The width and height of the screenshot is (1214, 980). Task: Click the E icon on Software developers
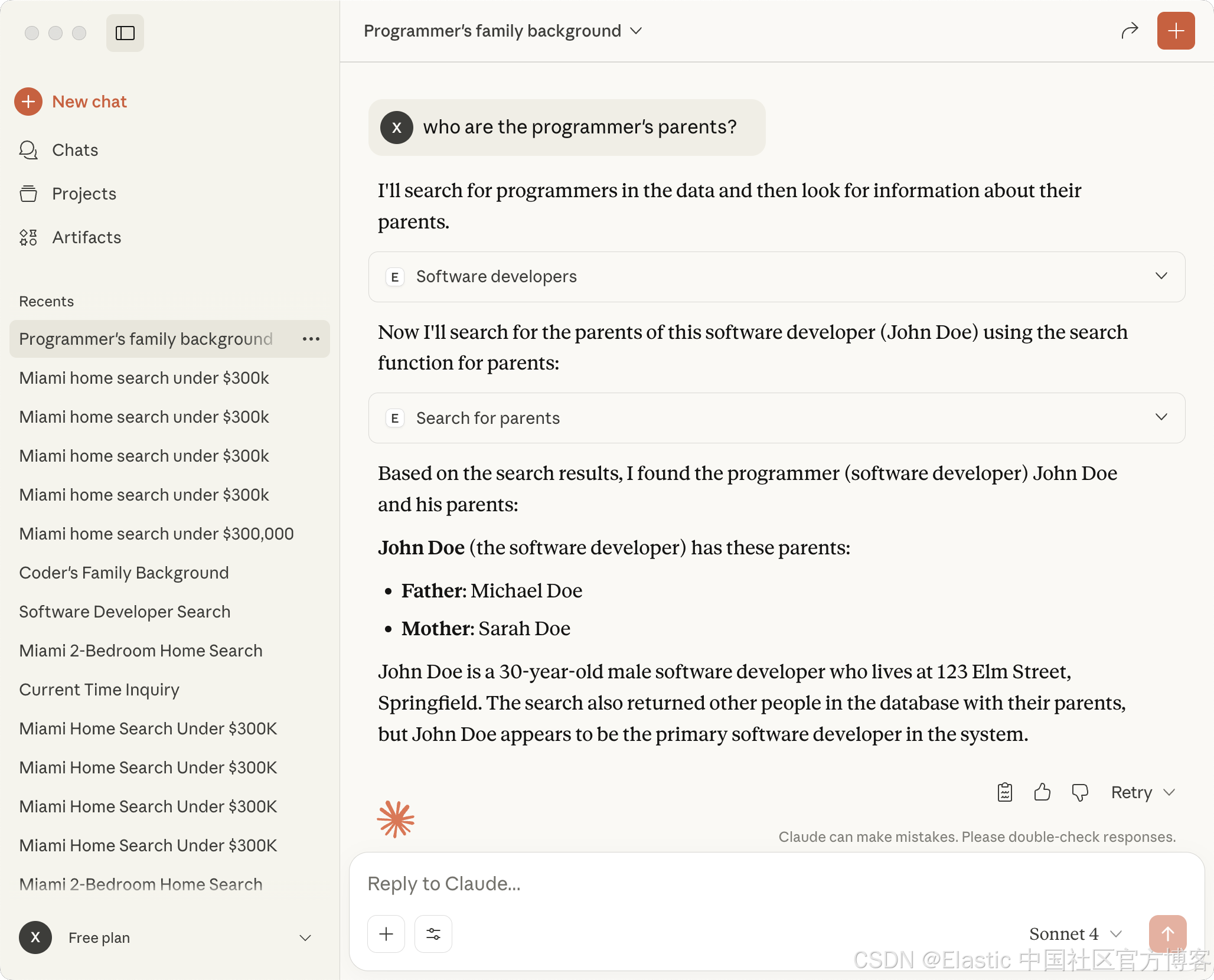[x=395, y=277]
